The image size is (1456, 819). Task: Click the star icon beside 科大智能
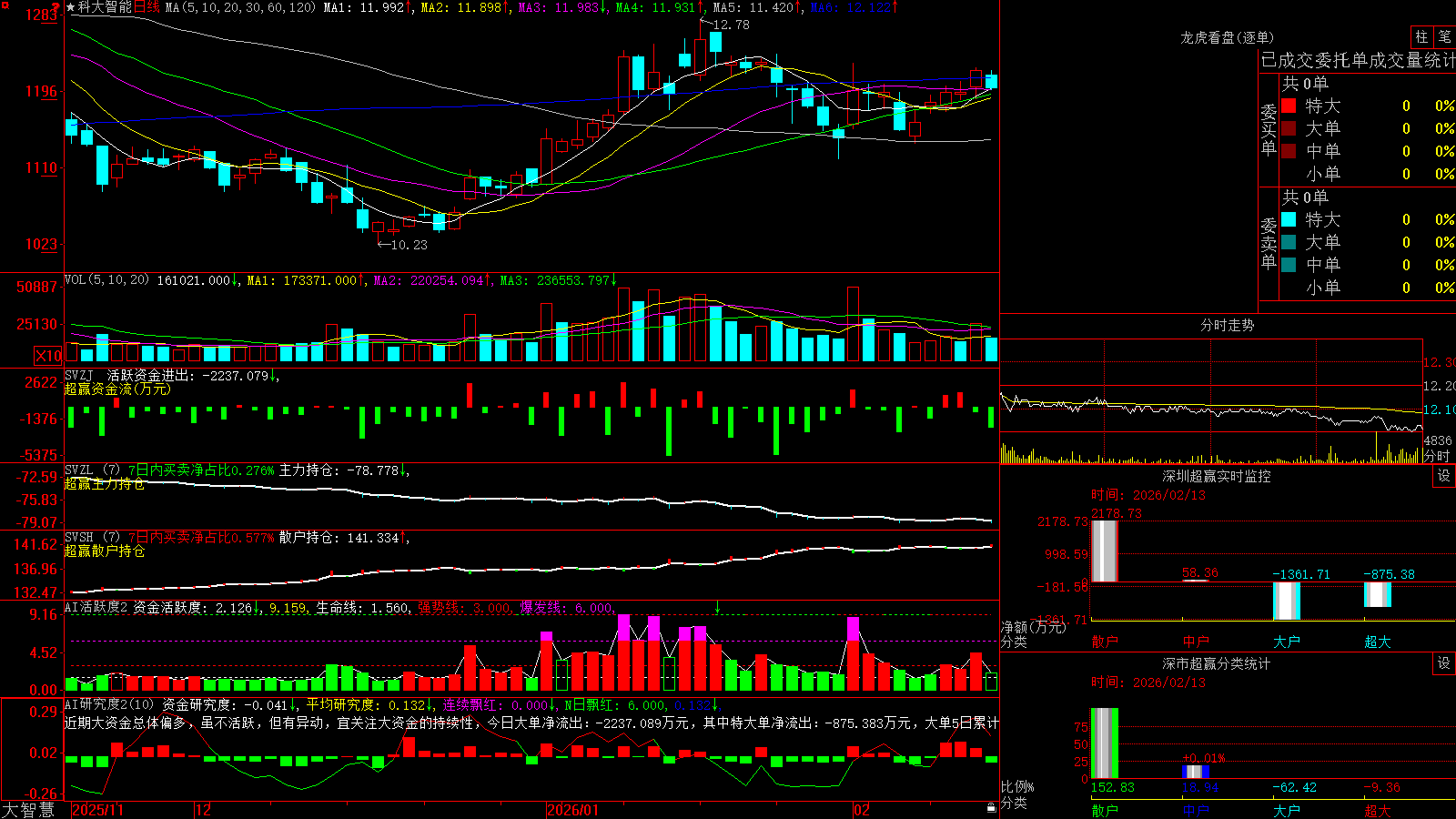[71, 7]
